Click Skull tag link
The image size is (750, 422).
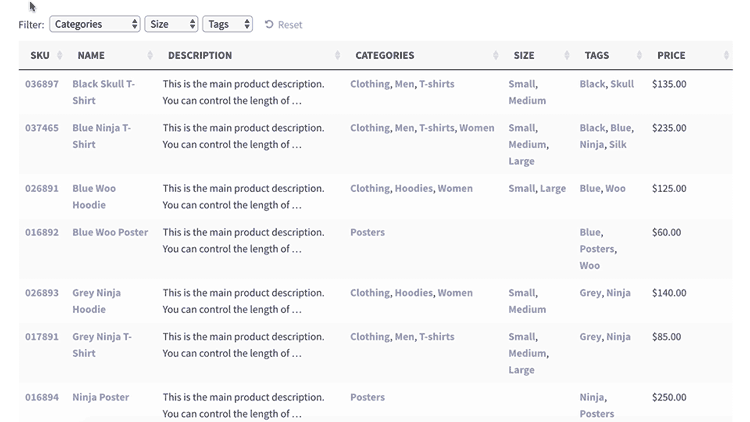(x=622, y=84)
